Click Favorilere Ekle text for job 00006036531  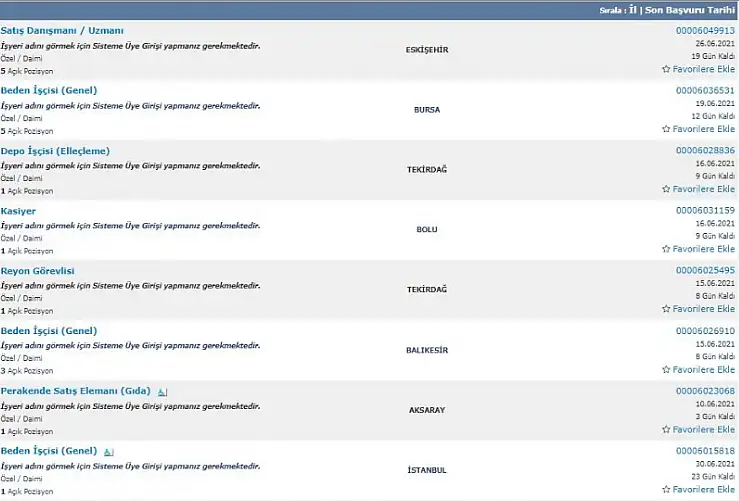(704, 129)
